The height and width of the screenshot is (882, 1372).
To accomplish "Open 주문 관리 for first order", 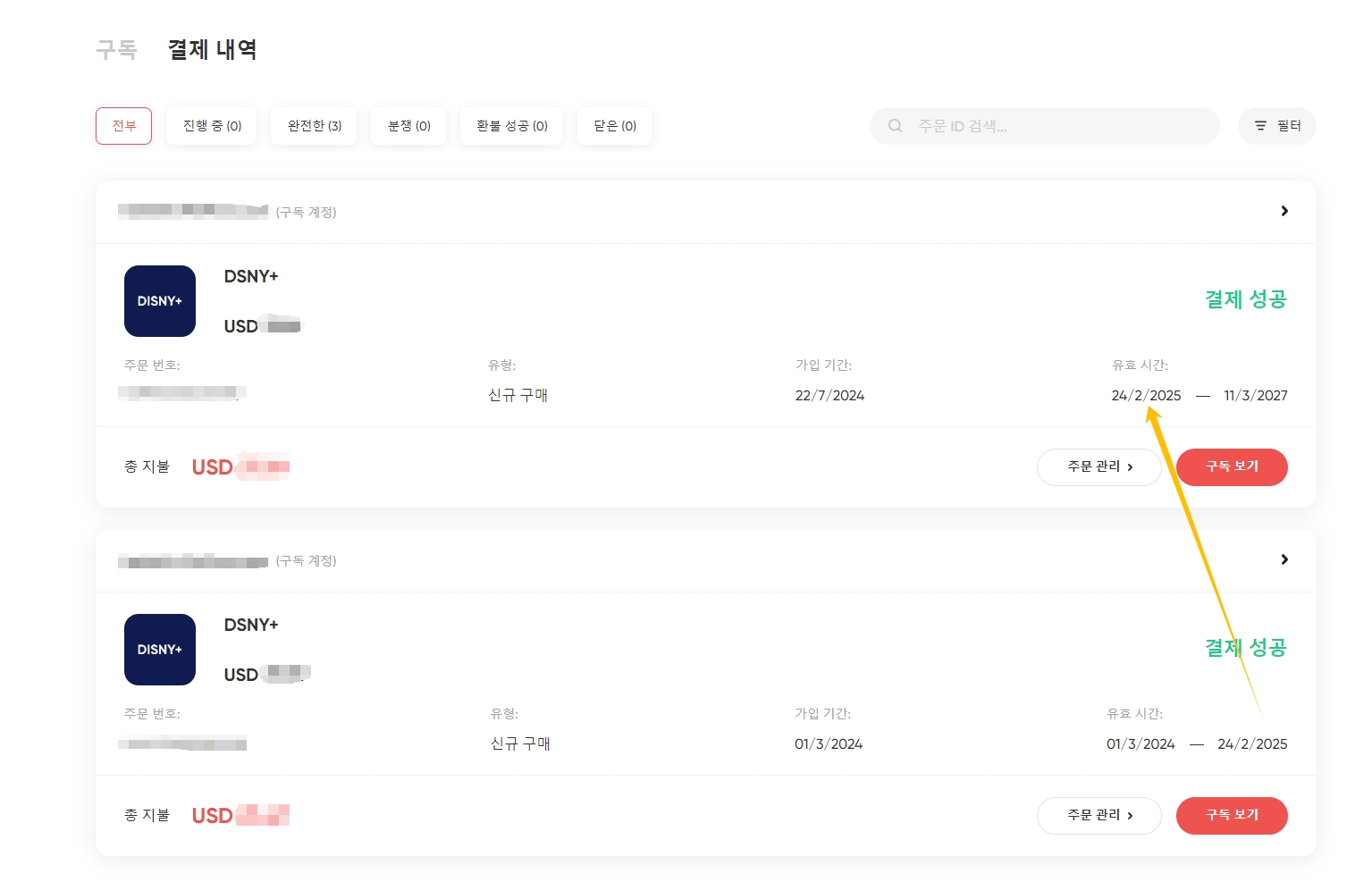I will (x=1099, y=467).
